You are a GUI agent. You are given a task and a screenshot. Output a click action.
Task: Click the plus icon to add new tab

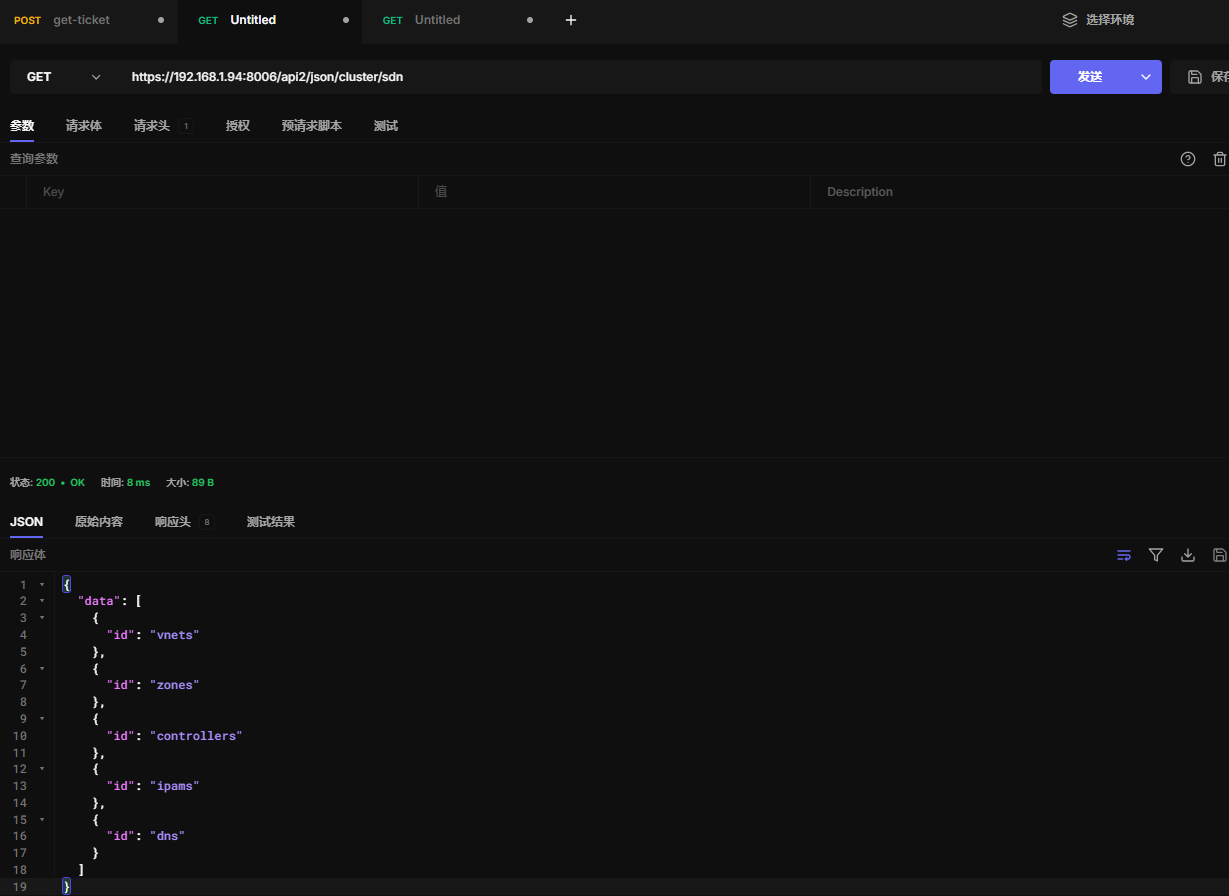(x=571, y=20)
